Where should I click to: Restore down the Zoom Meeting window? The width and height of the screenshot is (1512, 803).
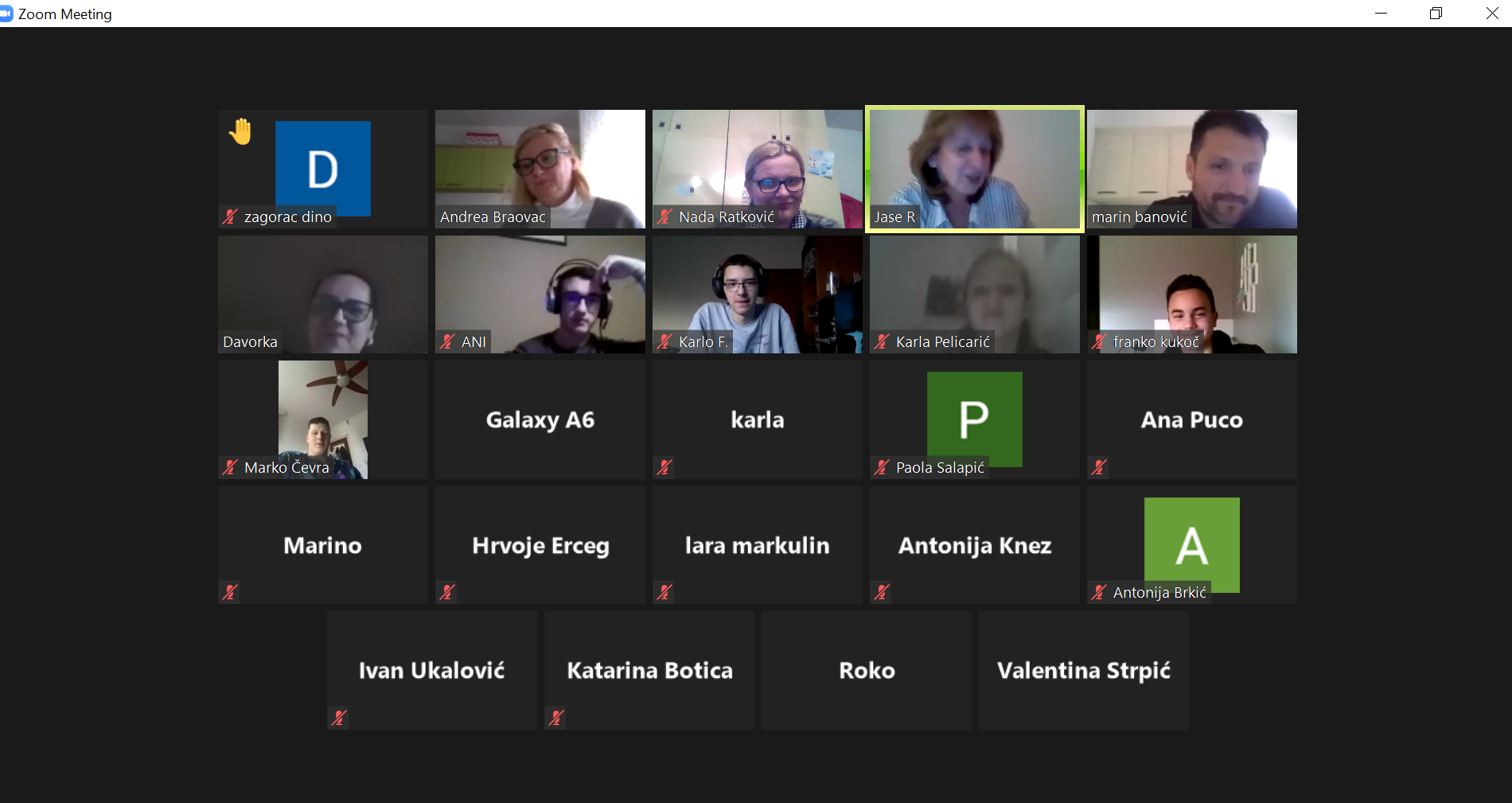1436,14
